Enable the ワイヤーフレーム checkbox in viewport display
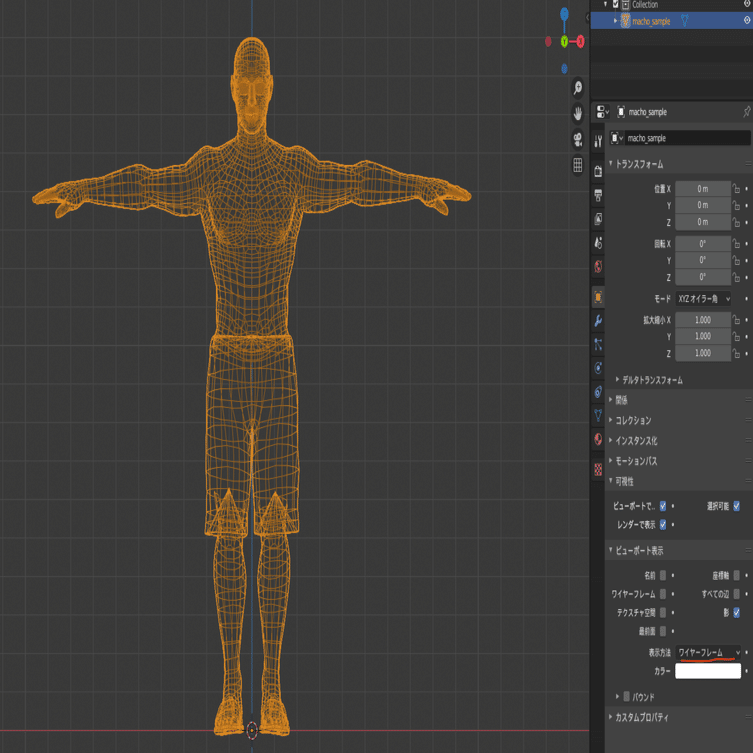753x753 pixels. point(663,594)
